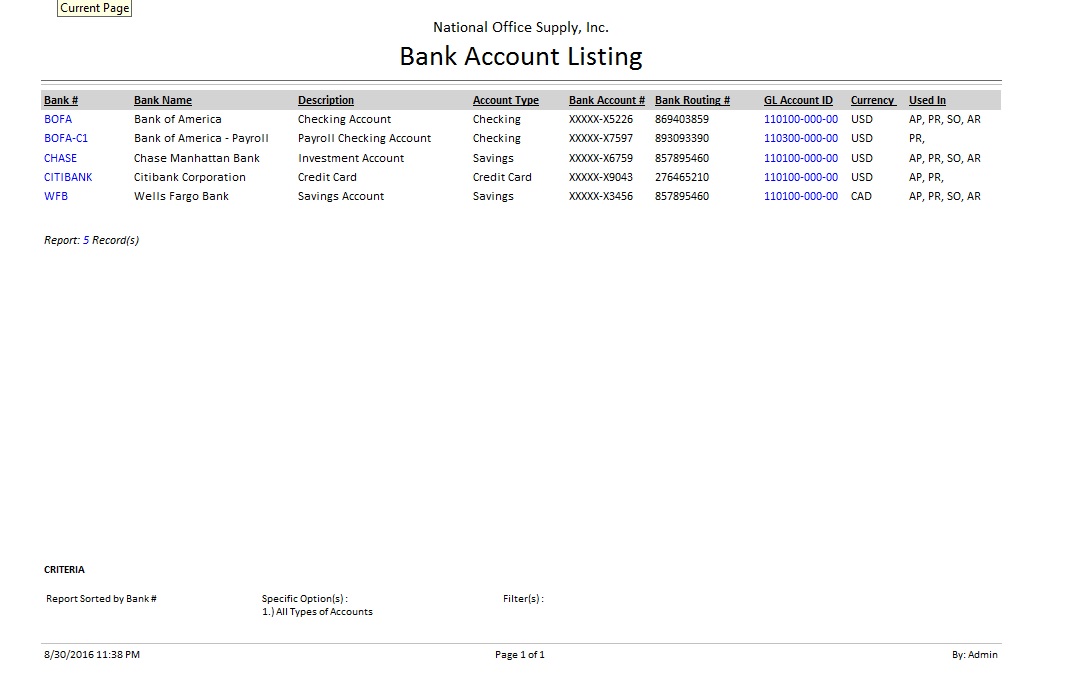This screenshot has height=674, width=1088.
Task: Click the Bank Name column header
Action: 163,100
